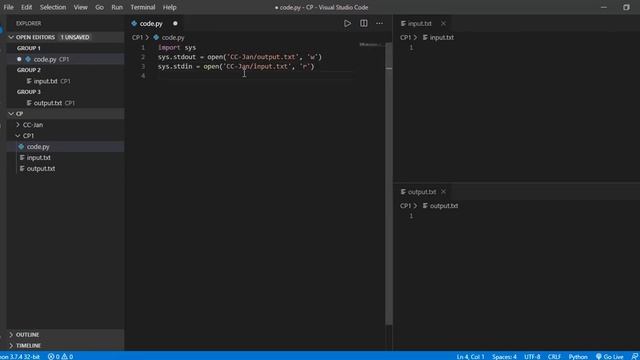640x360 pixels.
Task: Collapse the CP1 folder
Action: (x=18, y=136)
